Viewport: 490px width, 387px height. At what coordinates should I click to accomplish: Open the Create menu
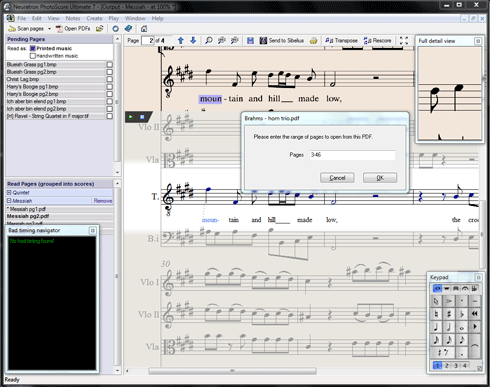pos(94,18)
